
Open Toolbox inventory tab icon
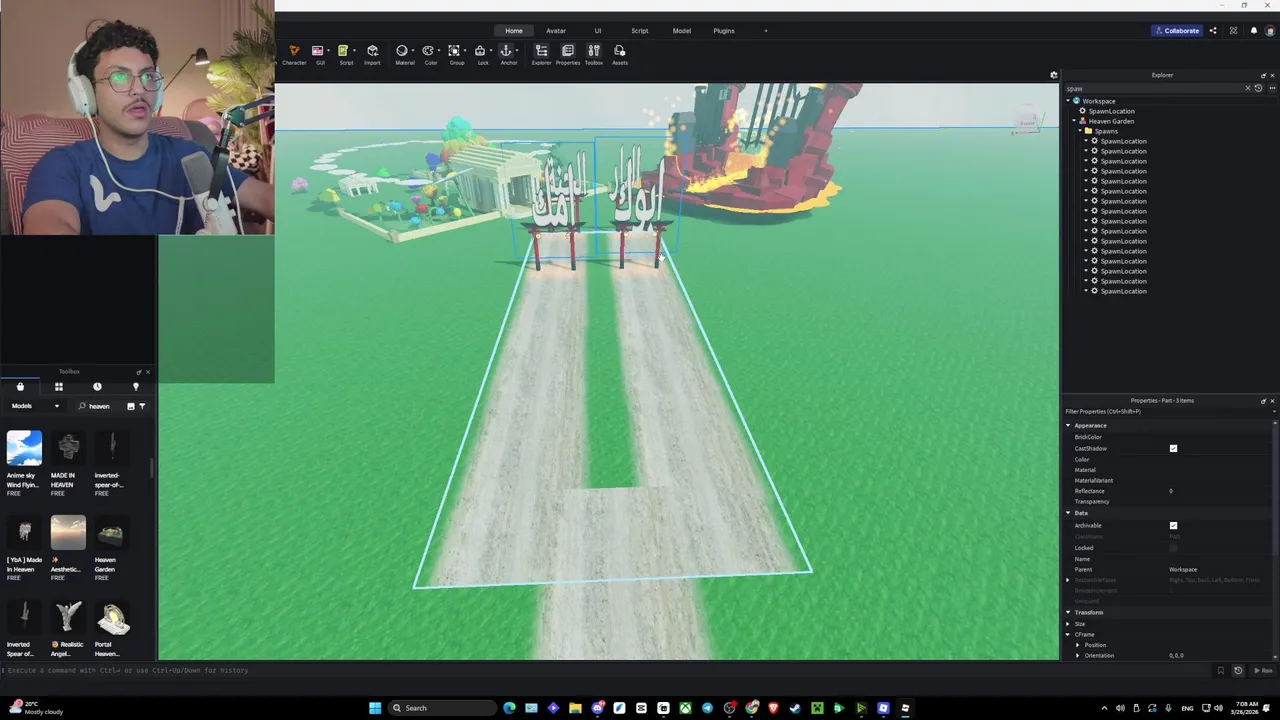tap(59, 387)
